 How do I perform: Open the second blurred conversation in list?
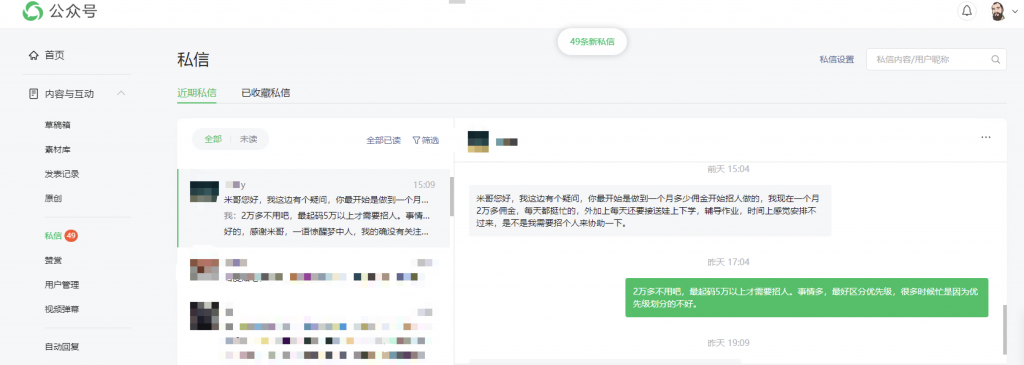pos(313,270)
